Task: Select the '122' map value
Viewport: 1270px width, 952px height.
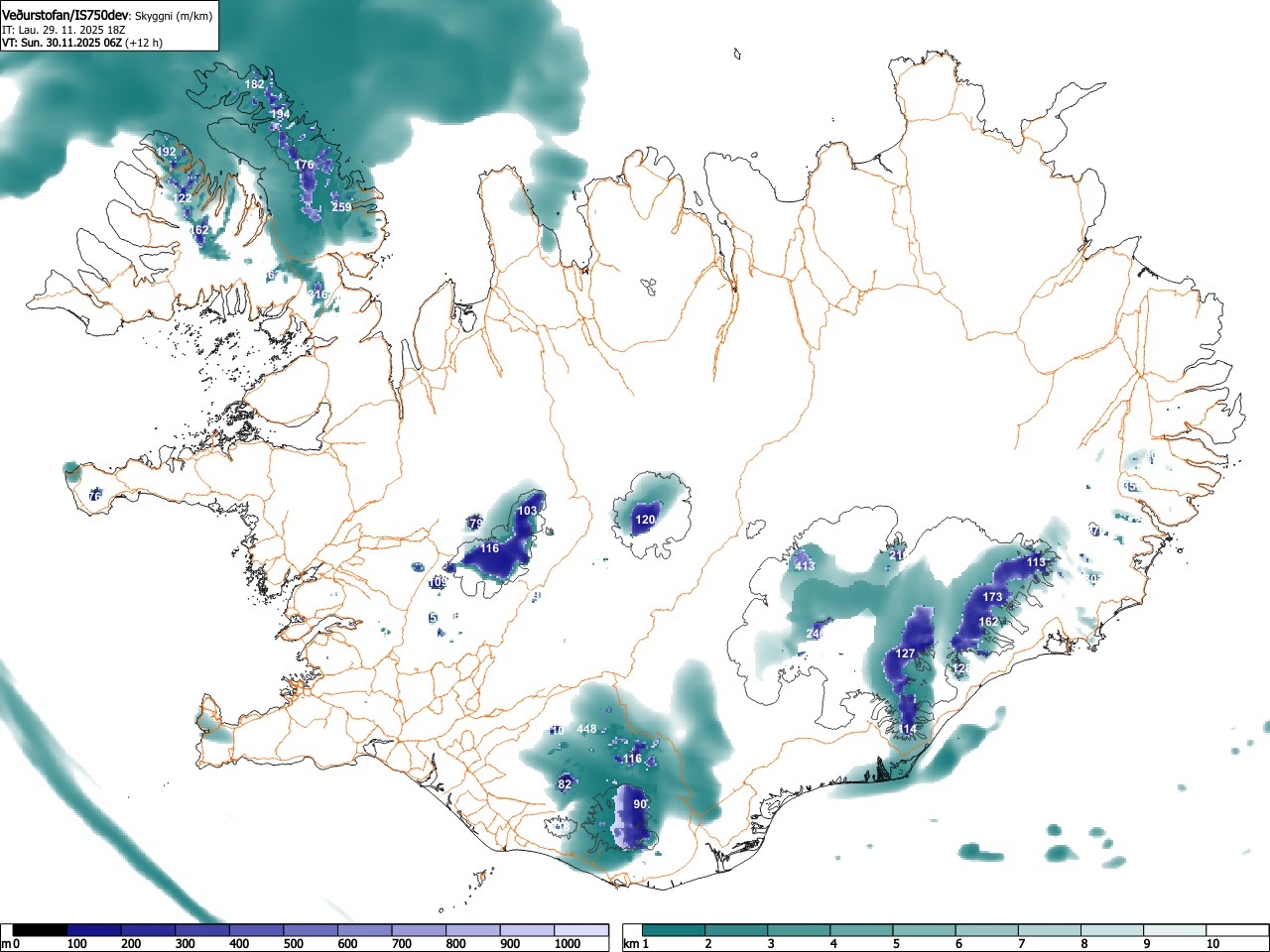Action: [x=183, y=198]
